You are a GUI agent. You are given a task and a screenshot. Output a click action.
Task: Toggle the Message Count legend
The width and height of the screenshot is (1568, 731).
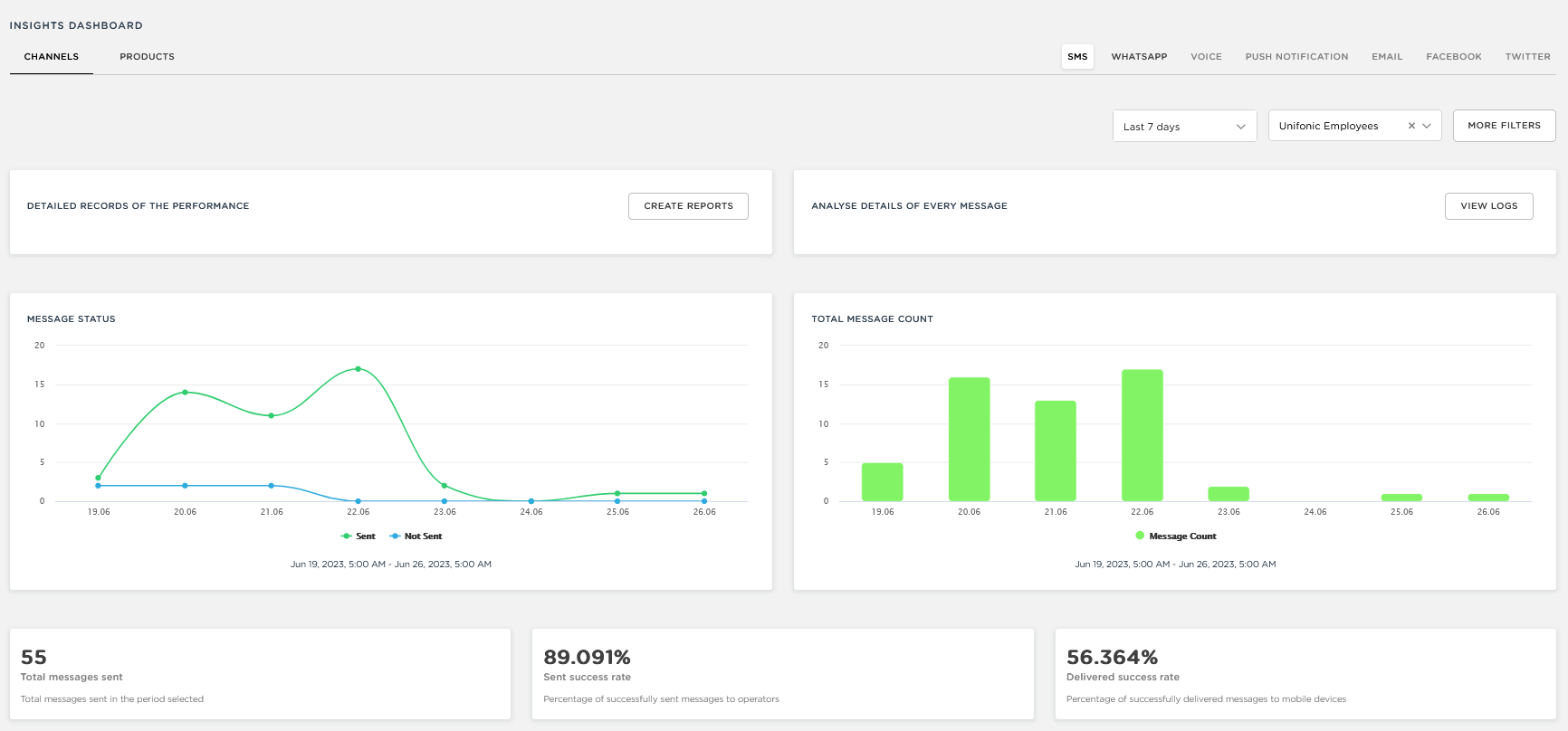[1176, 536]
